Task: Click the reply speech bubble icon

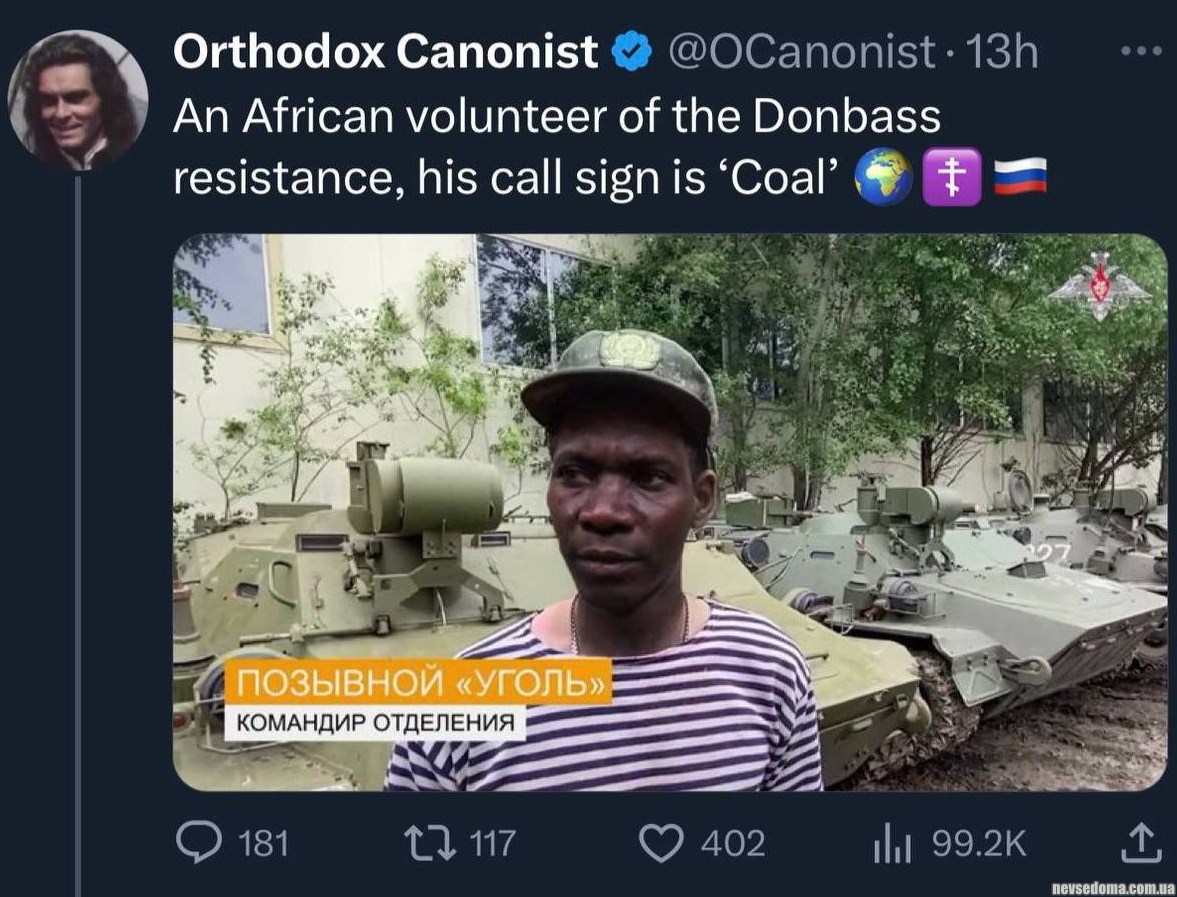Action: click(x=198, y=844)
